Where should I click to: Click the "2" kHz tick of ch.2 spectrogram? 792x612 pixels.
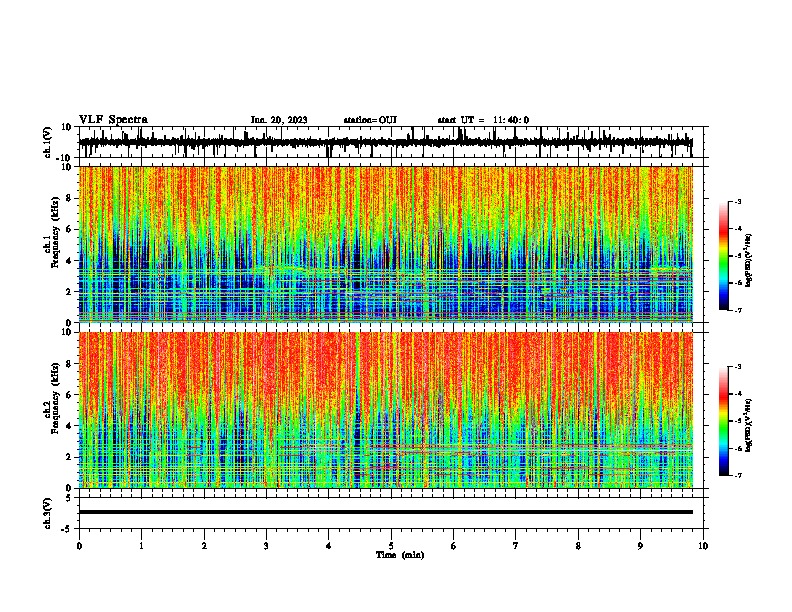pyautogui.click(x=69, y=457)
